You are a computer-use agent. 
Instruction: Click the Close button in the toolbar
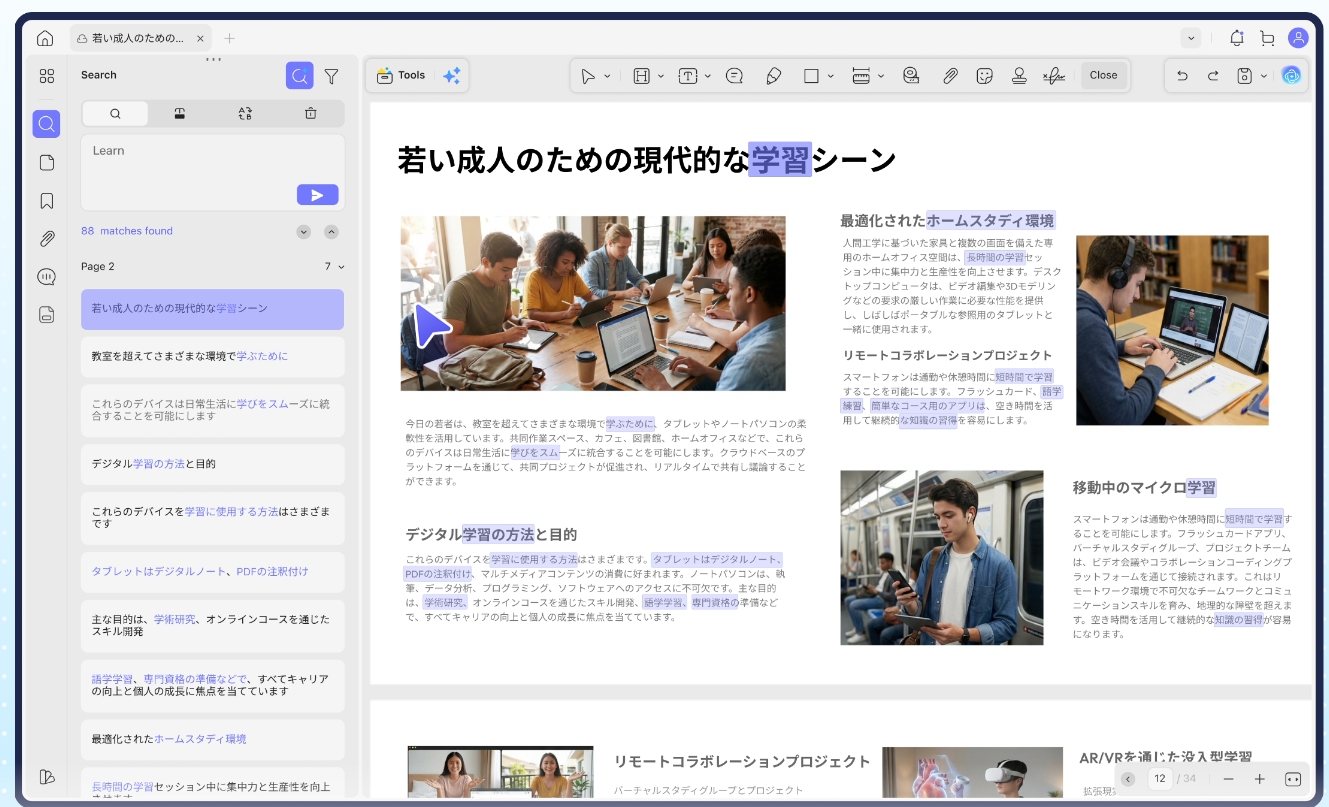point(1103,75)
